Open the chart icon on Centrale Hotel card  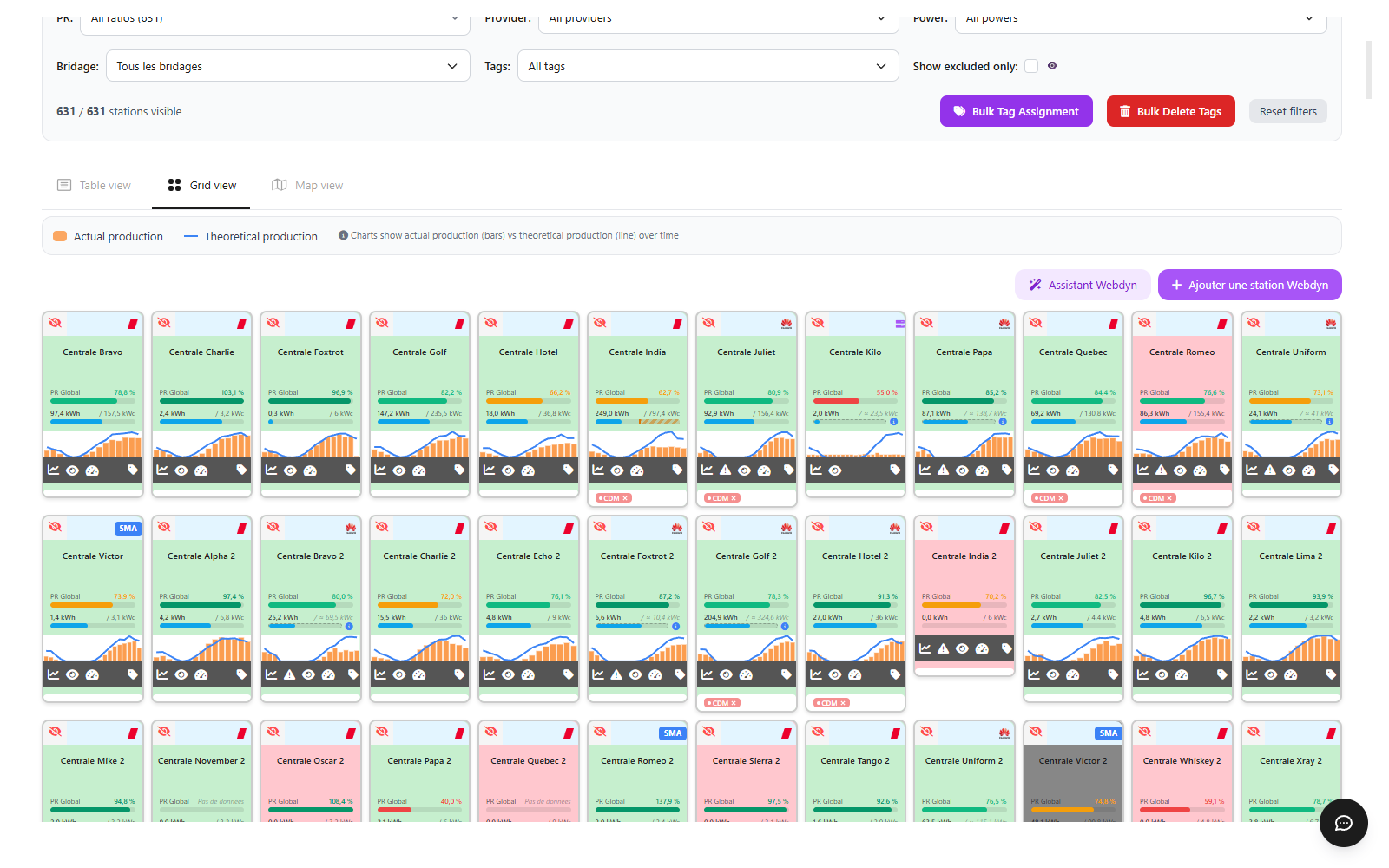(490, 470)
